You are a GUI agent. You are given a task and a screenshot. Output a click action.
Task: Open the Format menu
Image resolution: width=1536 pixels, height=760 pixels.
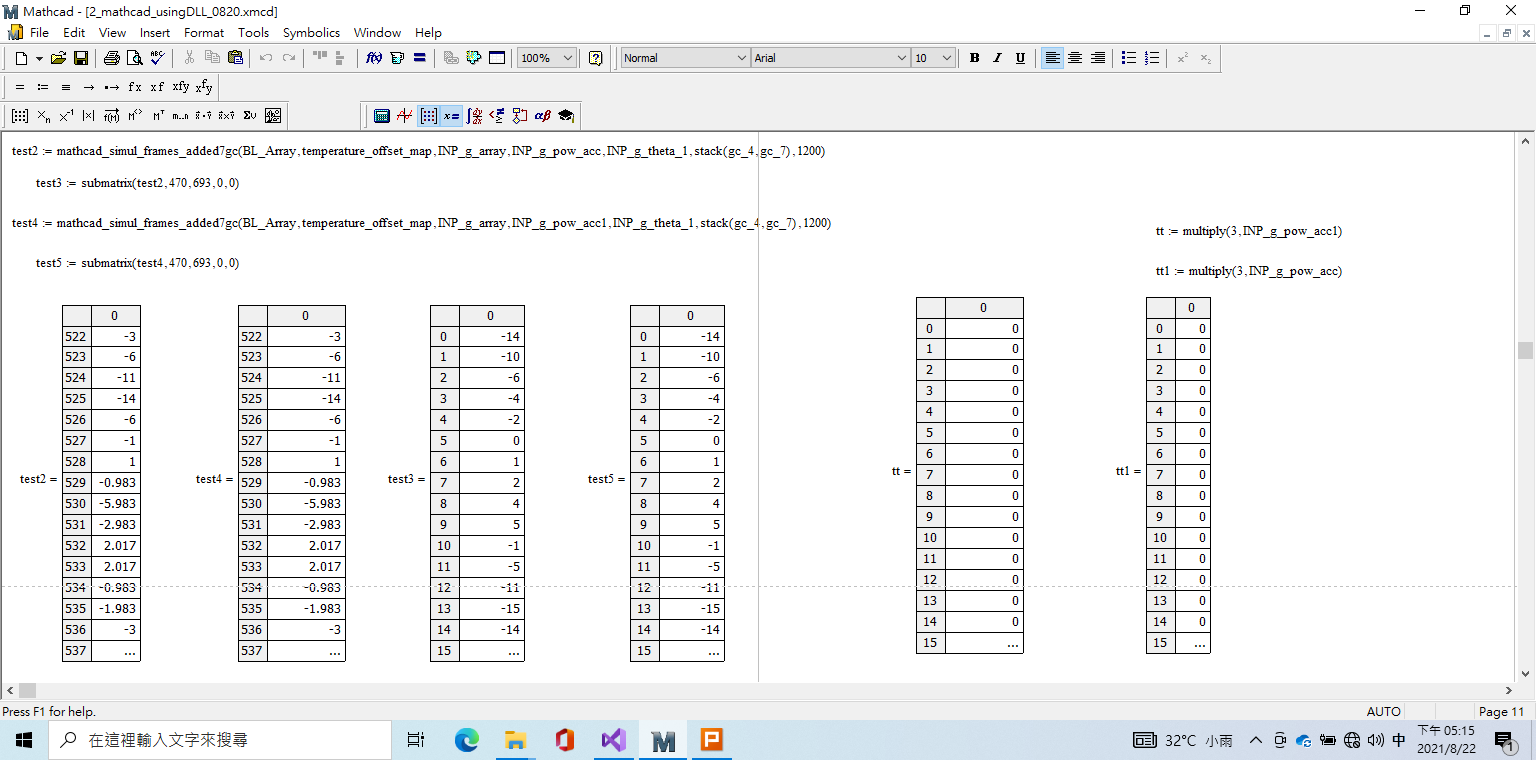tap(203, 32)
